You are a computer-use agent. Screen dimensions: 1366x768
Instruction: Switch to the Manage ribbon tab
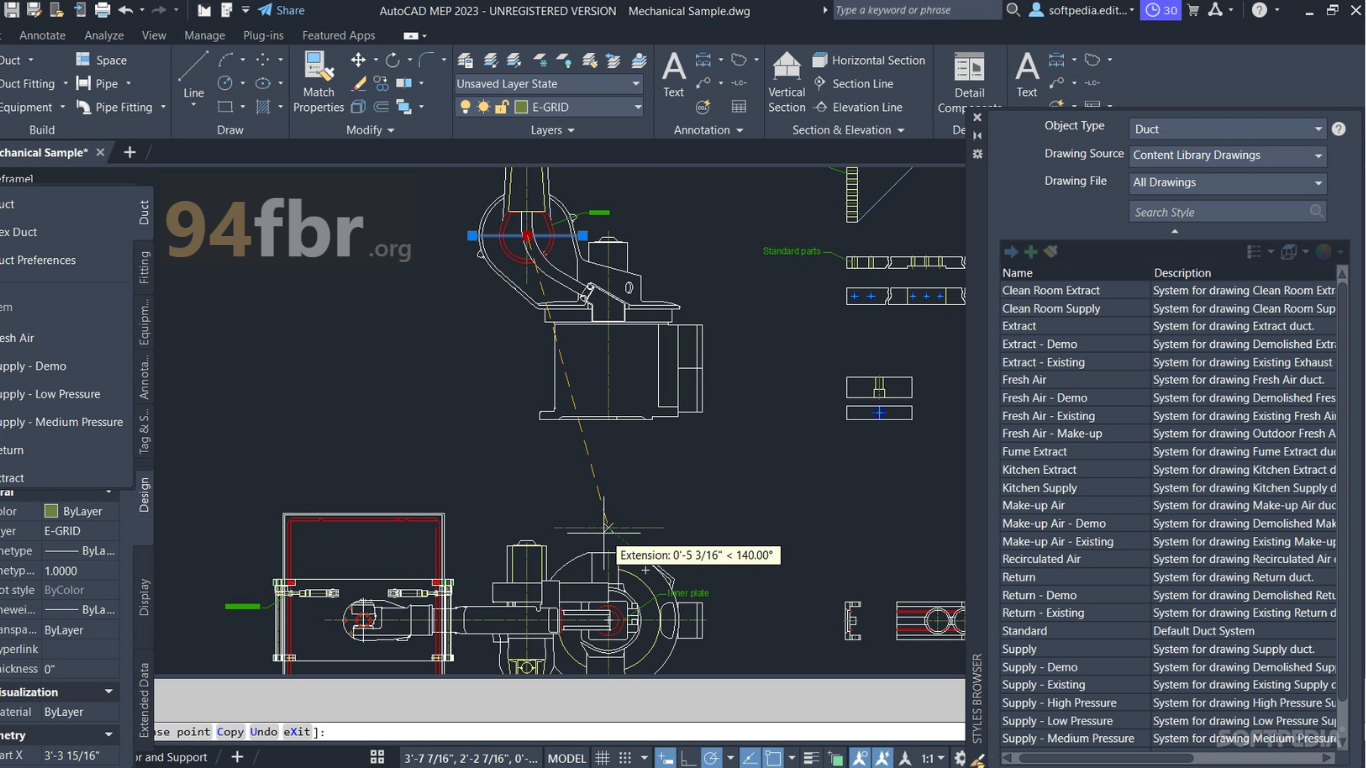point(204,35)
